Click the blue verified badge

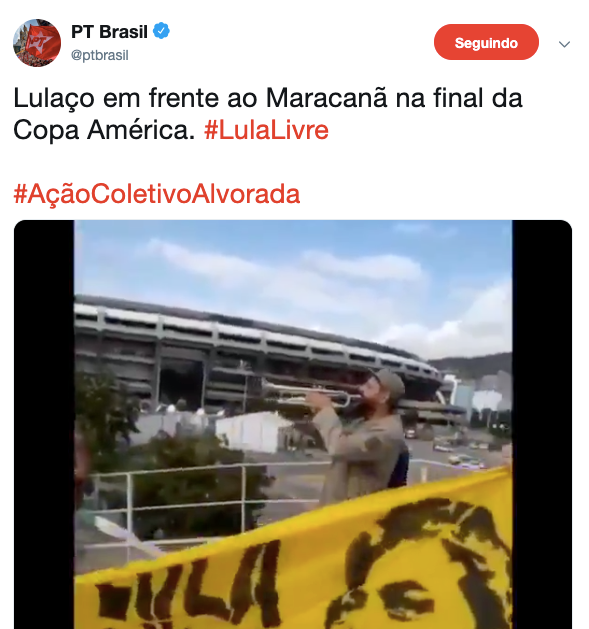click(161, 31)
